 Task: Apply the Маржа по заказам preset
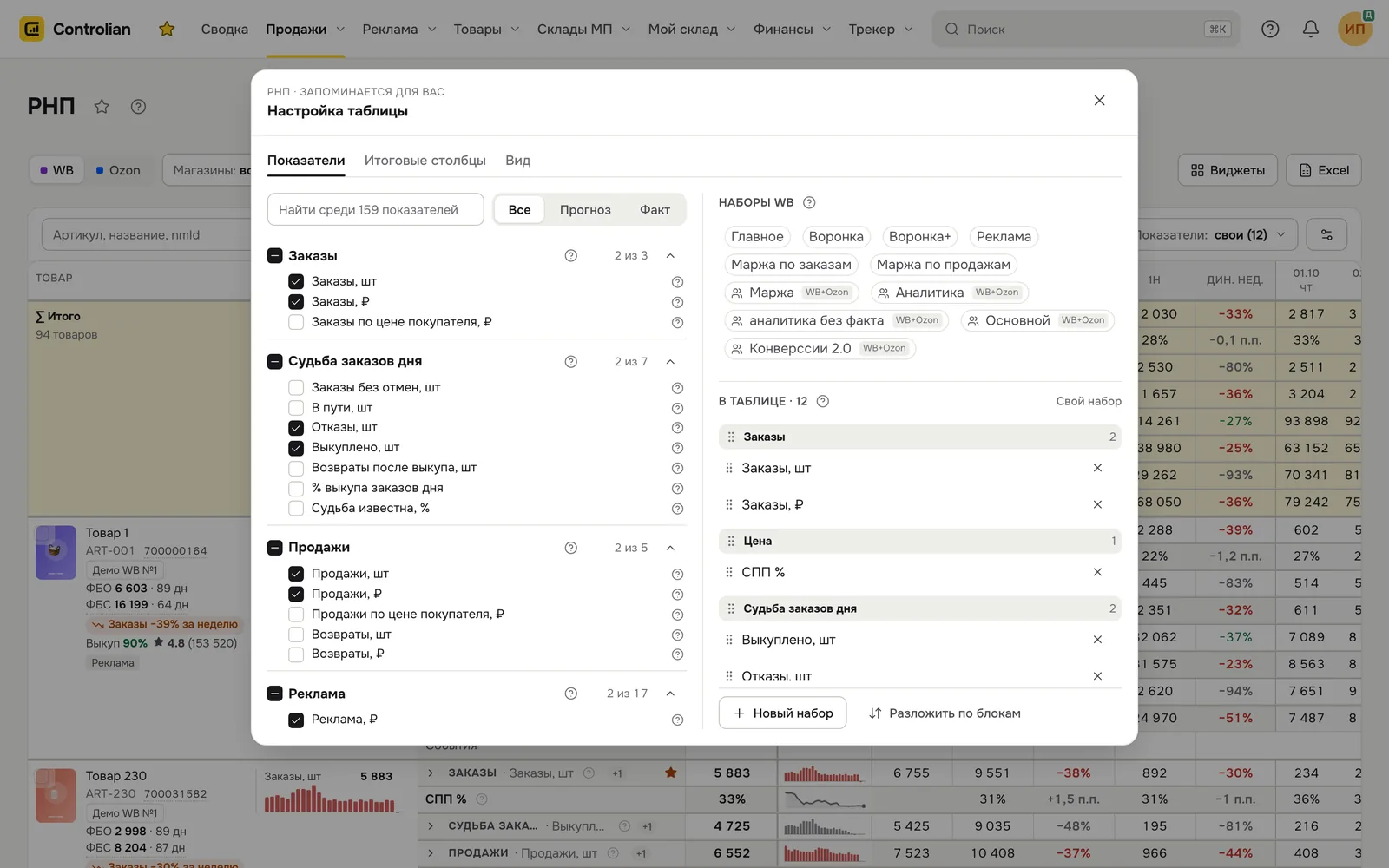click(791, 265)
